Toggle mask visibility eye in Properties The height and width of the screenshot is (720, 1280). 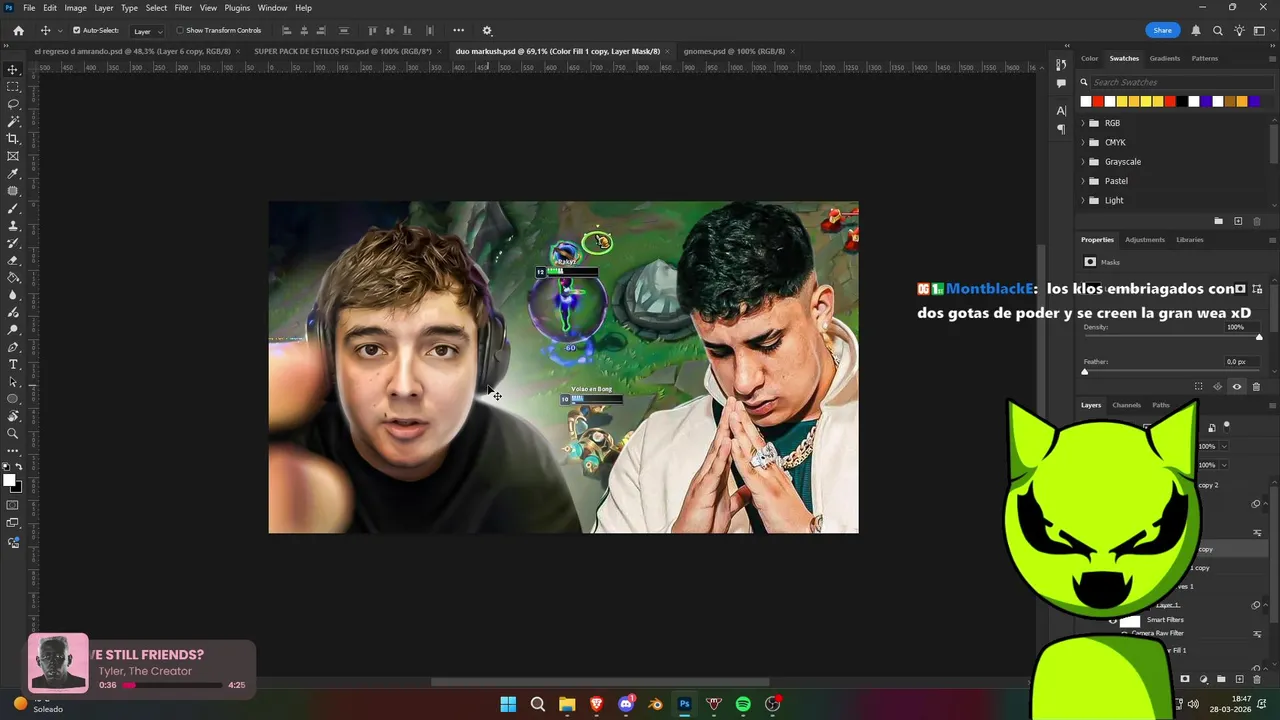[x=1237, y=387]
